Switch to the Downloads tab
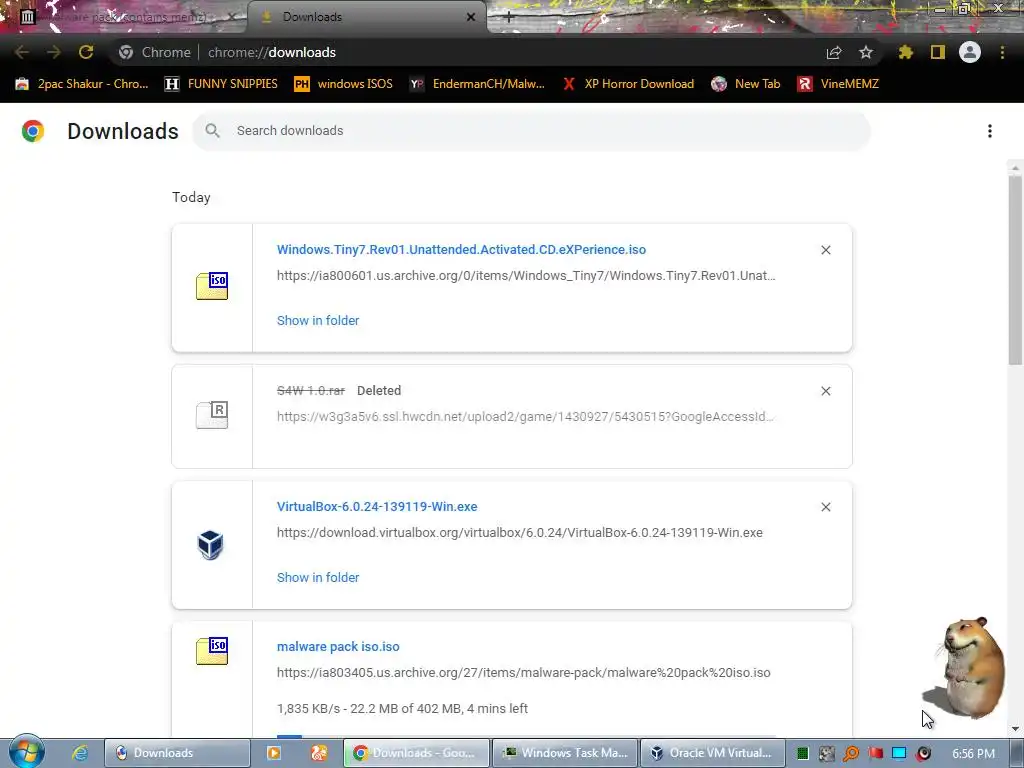 coord(366,17)
